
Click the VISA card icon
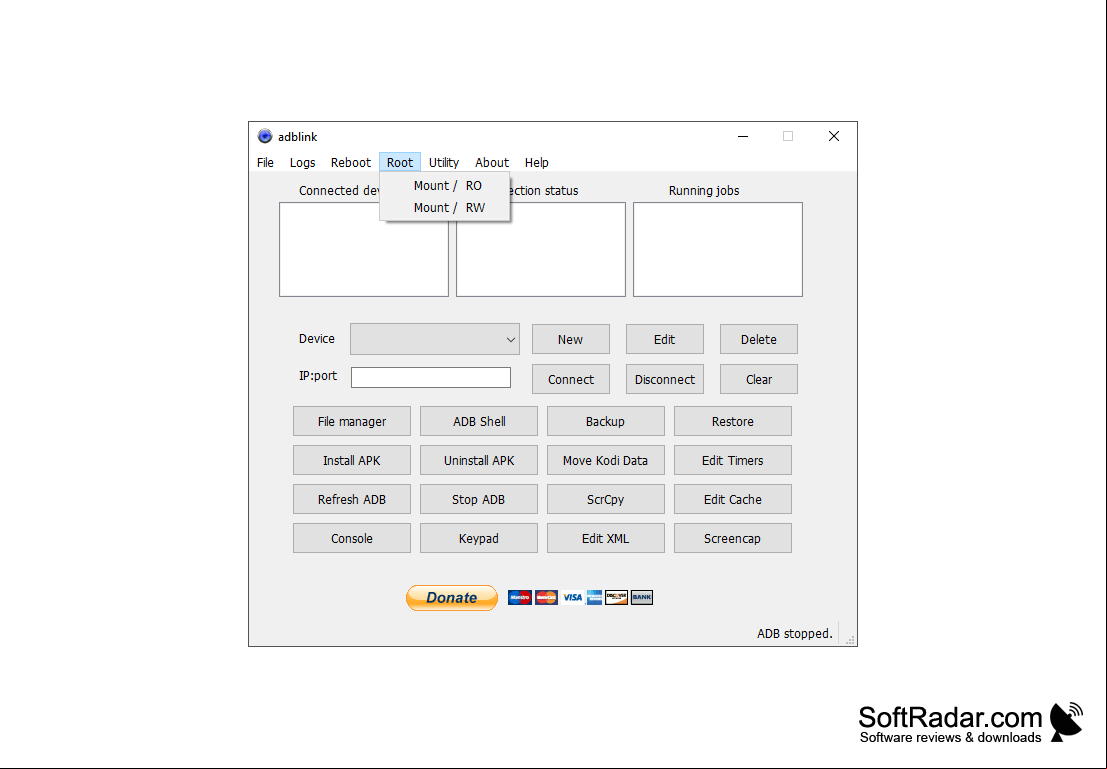click(x=573, y=597)
